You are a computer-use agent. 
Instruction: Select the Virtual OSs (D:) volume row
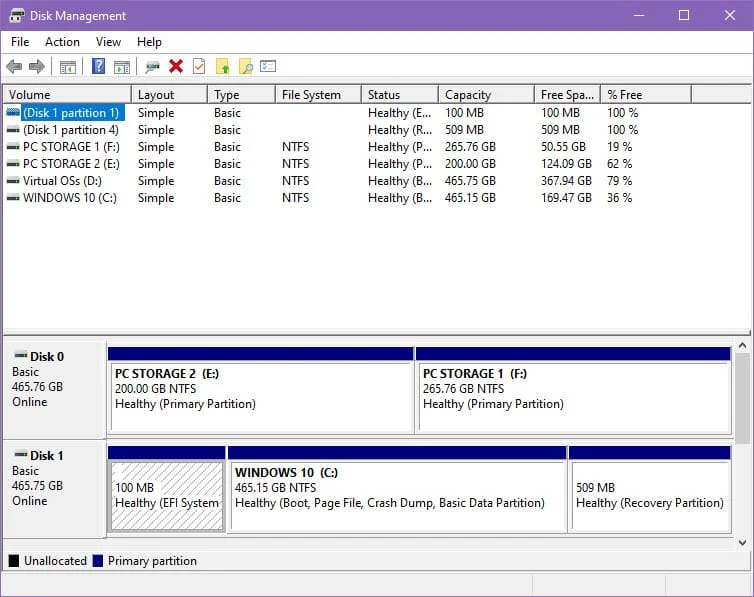coord(62,181)
